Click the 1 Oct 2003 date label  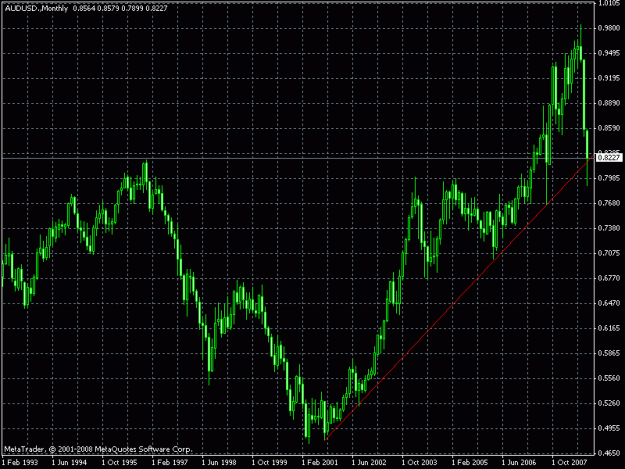(419, 463)
